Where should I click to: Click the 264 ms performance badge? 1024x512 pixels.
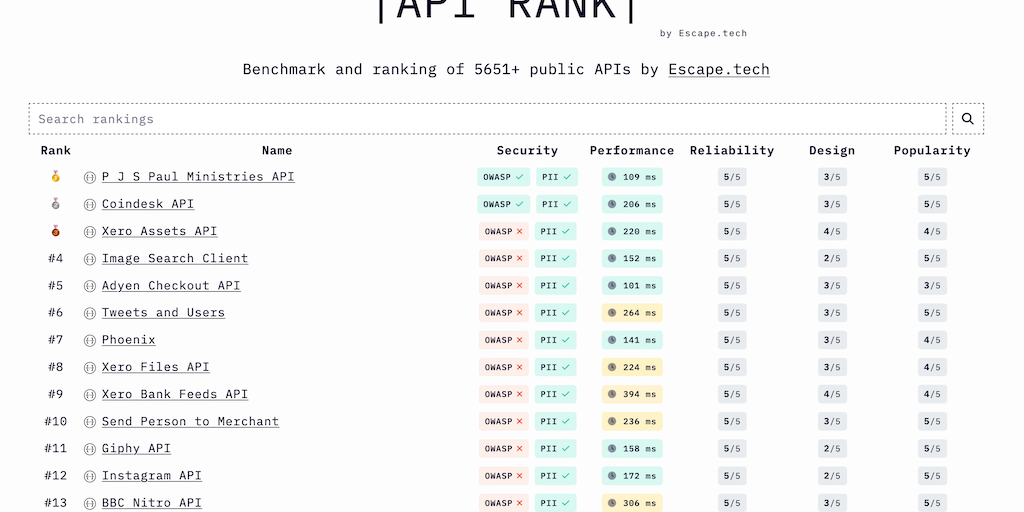(x=632, y=313)
